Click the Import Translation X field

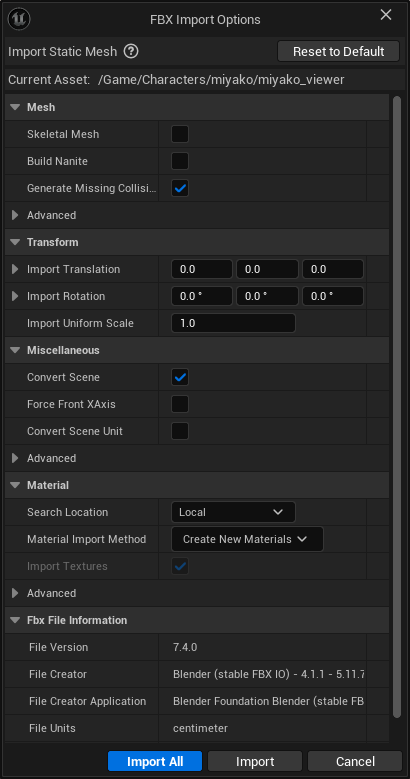(202, 269)
